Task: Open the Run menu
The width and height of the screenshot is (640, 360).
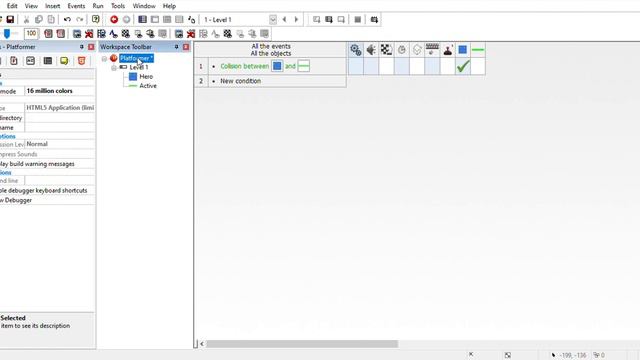Action: pyautogui.click(x=98, y=6)
